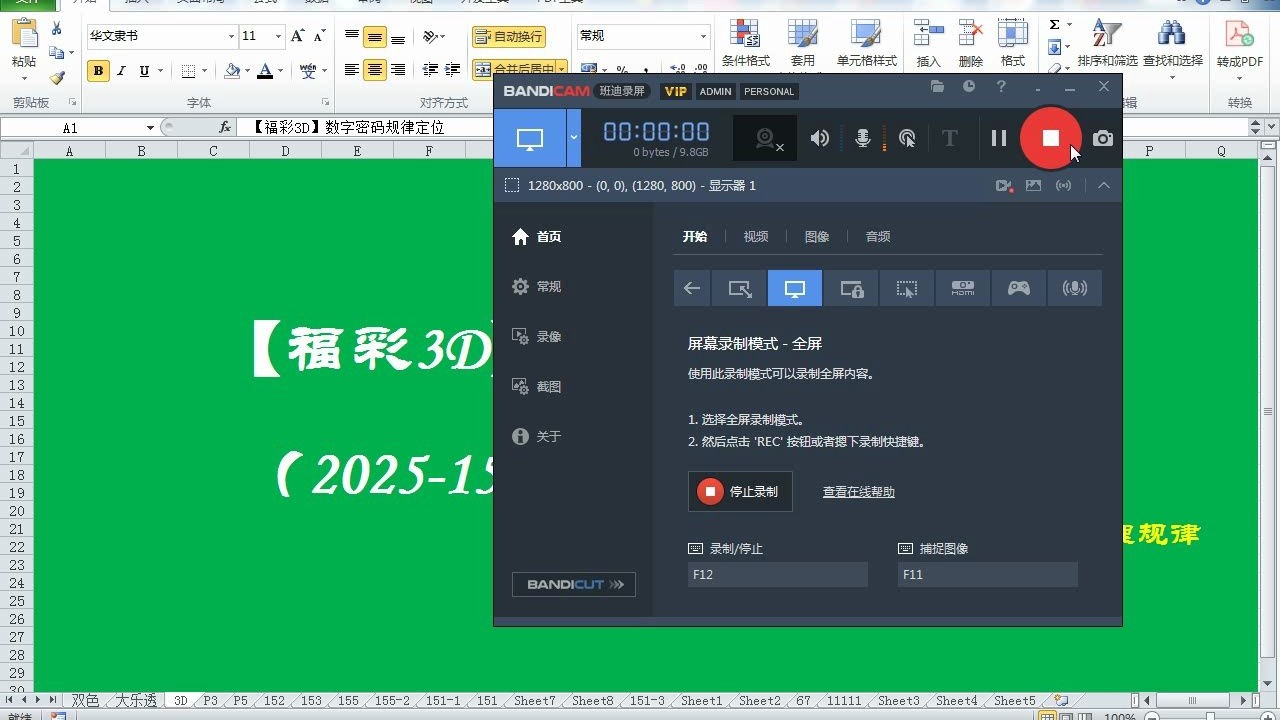The image size is (1280, 720).
Task: Switch to the 双色 sheet tab
Action: click(x=85, y=701)
